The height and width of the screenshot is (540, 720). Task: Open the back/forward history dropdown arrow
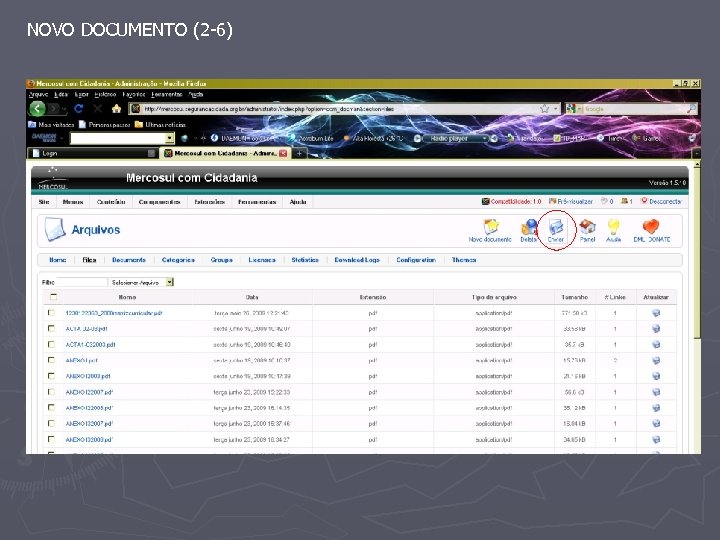pos(64,109)
